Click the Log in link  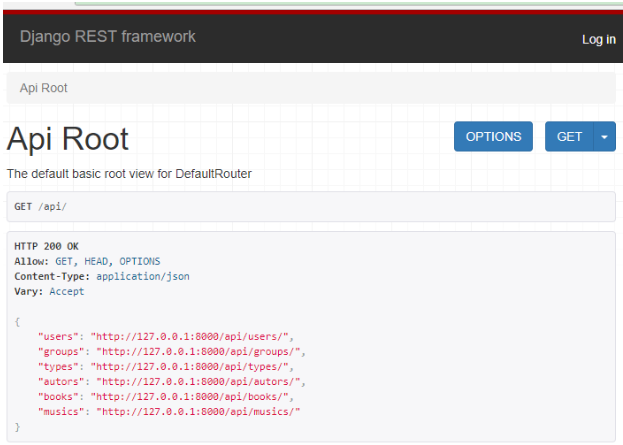tap(599, 39)
